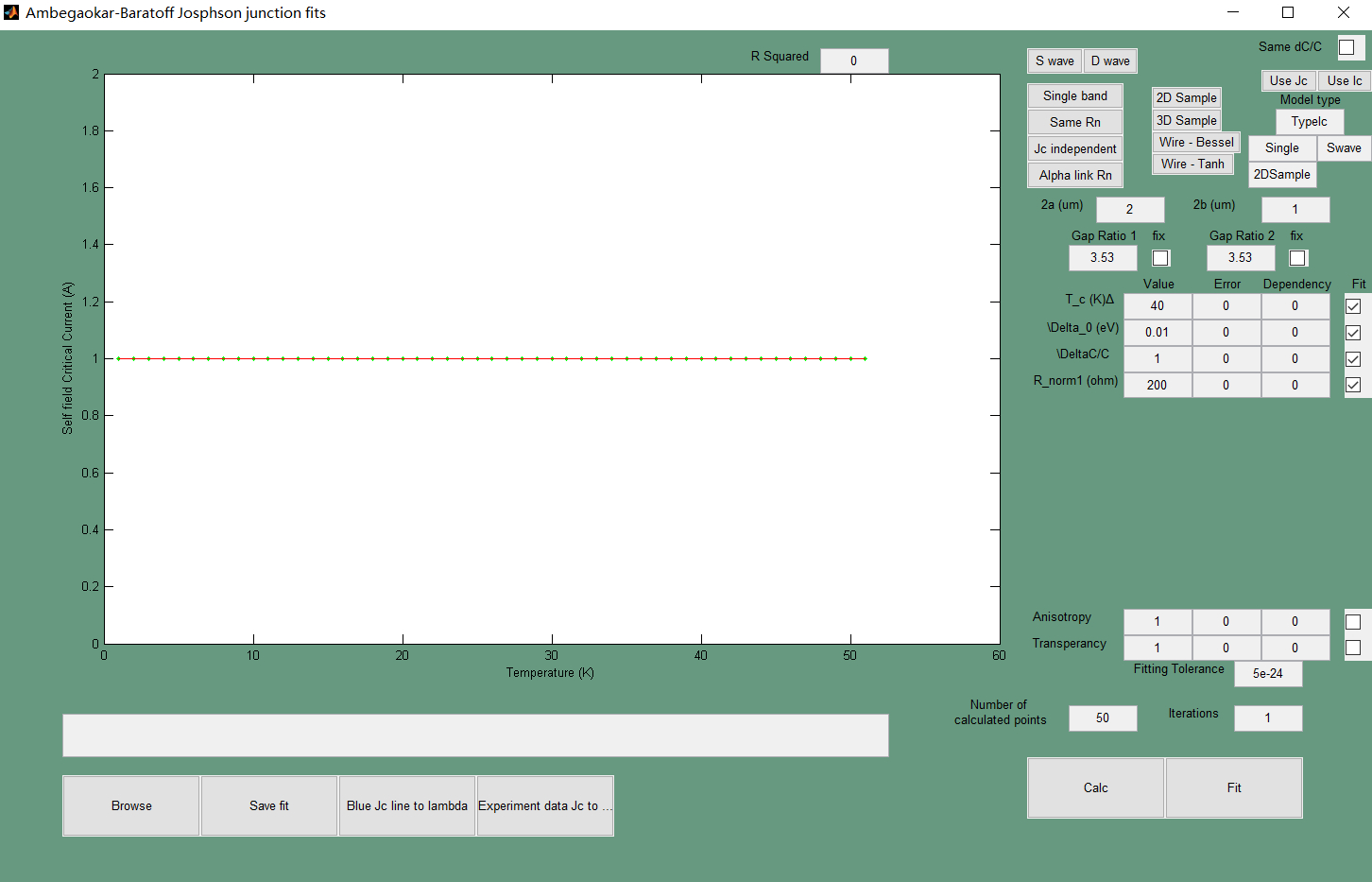Enable the Transparency fit checkbox
The image size is (1372, 882).
point(1353,648)
